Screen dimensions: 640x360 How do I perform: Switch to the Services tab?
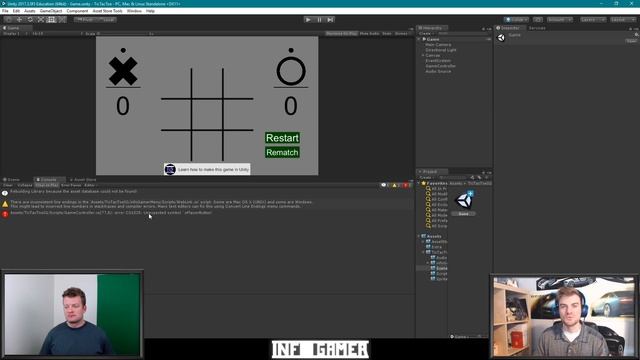(537, 28)
